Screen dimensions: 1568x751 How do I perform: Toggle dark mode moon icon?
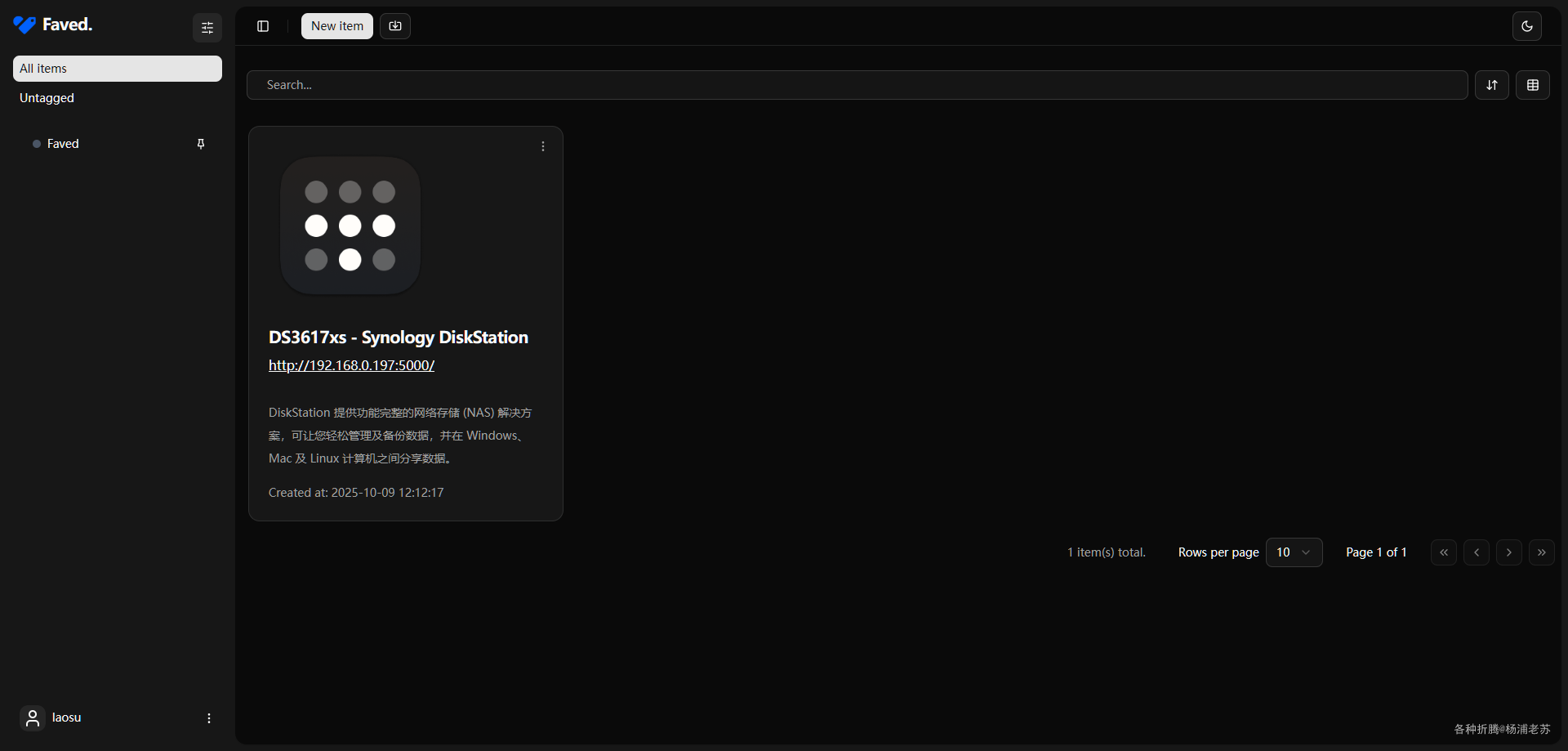point(1527,26)
